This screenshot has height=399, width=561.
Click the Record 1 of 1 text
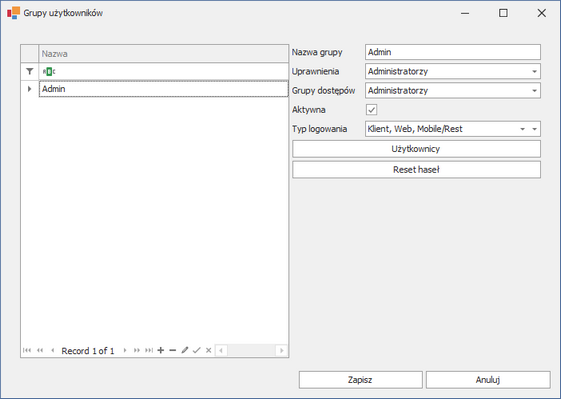(x=88, y=351)
